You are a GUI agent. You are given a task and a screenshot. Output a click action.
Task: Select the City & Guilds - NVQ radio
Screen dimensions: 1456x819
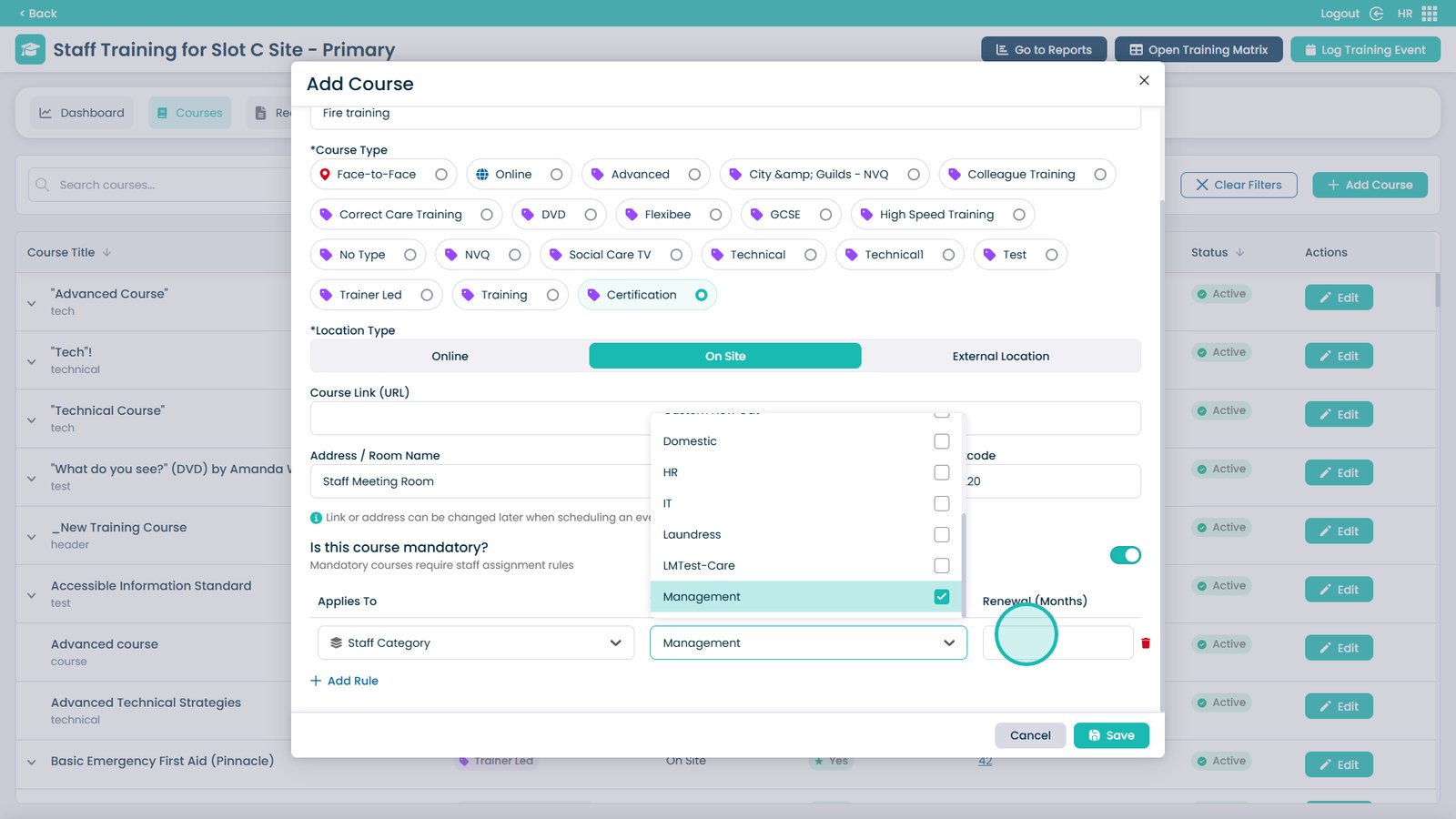pos(914,175)
